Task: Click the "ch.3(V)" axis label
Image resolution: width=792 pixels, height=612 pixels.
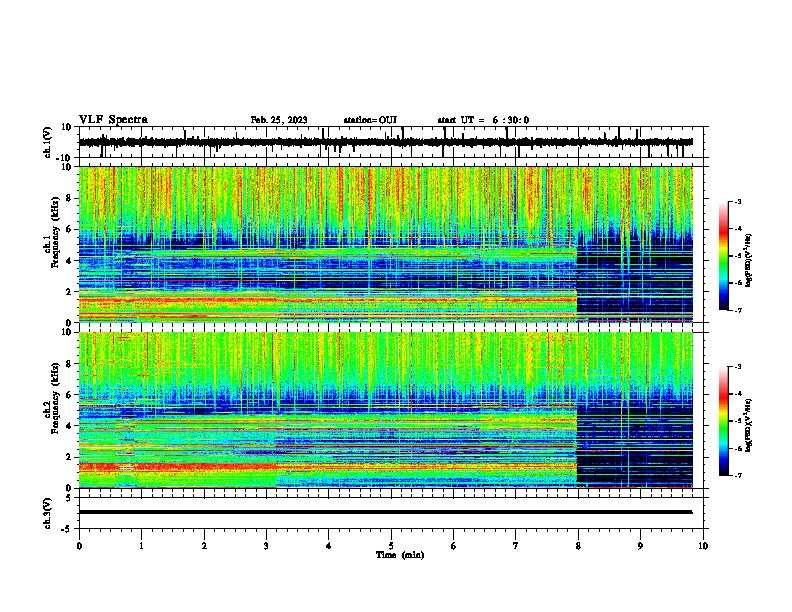Action: pyautogui.click(x=48, y=513)
